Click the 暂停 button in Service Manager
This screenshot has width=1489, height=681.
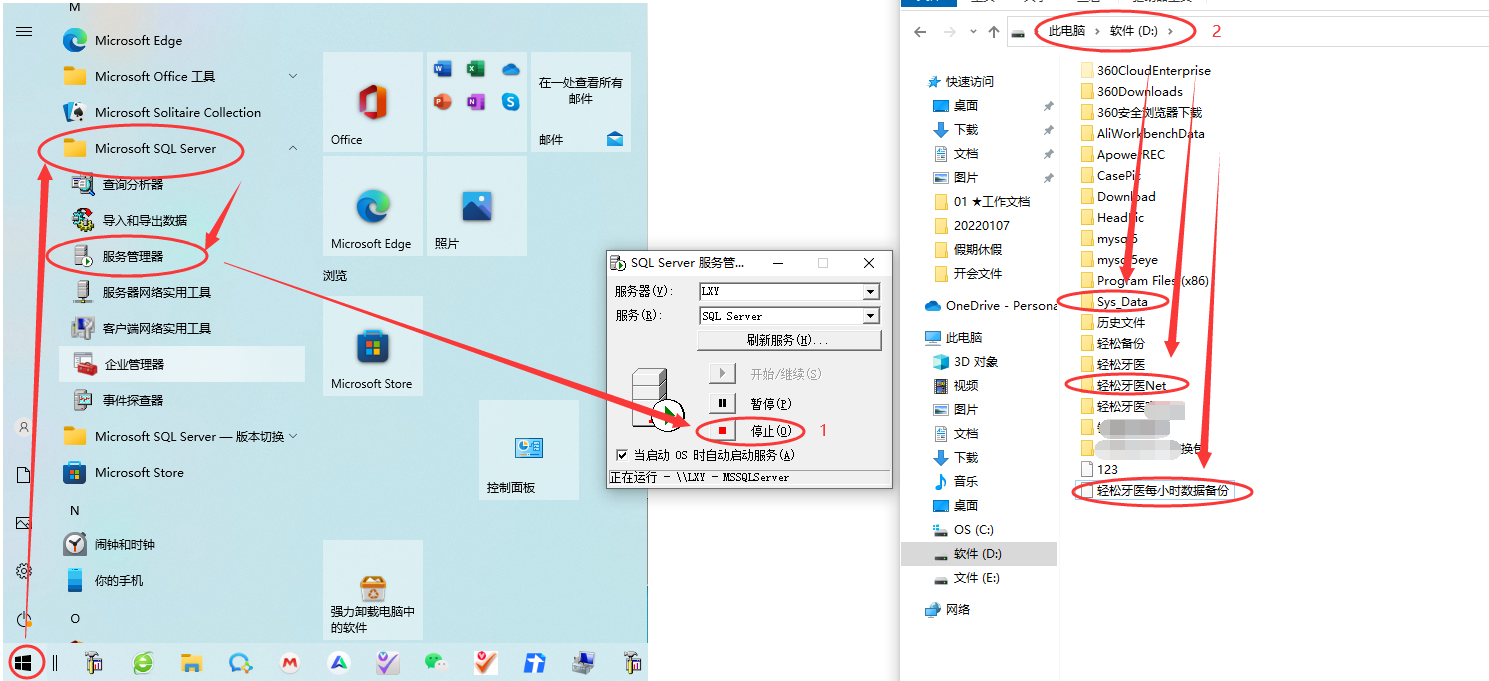pos(722,403)
